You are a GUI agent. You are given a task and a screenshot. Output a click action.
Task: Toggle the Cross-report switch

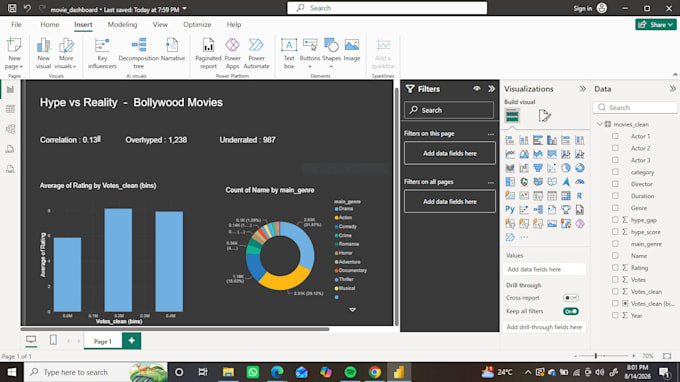pyautogui.click(x=571, y=298)
